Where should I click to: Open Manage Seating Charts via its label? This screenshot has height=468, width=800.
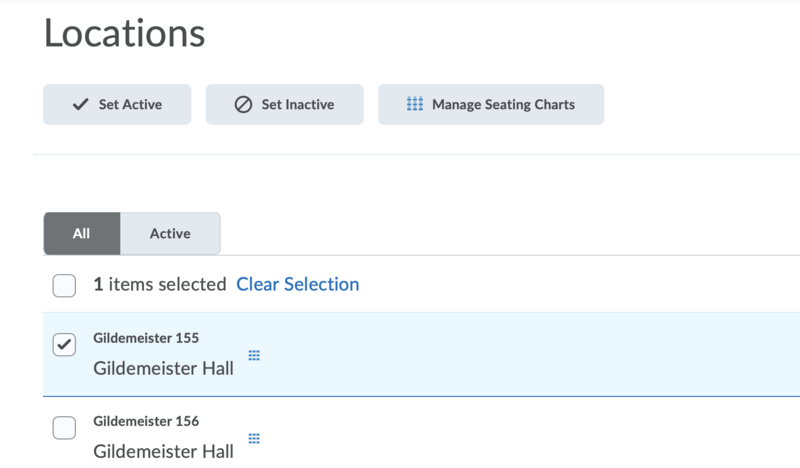pyautogui.click(x=503, y=104)
